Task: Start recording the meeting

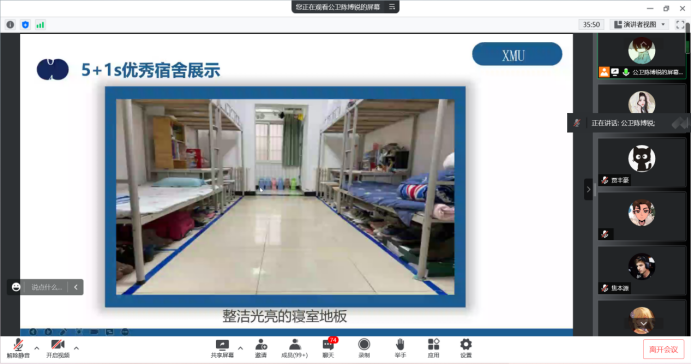Action: (x=364, y=348)
